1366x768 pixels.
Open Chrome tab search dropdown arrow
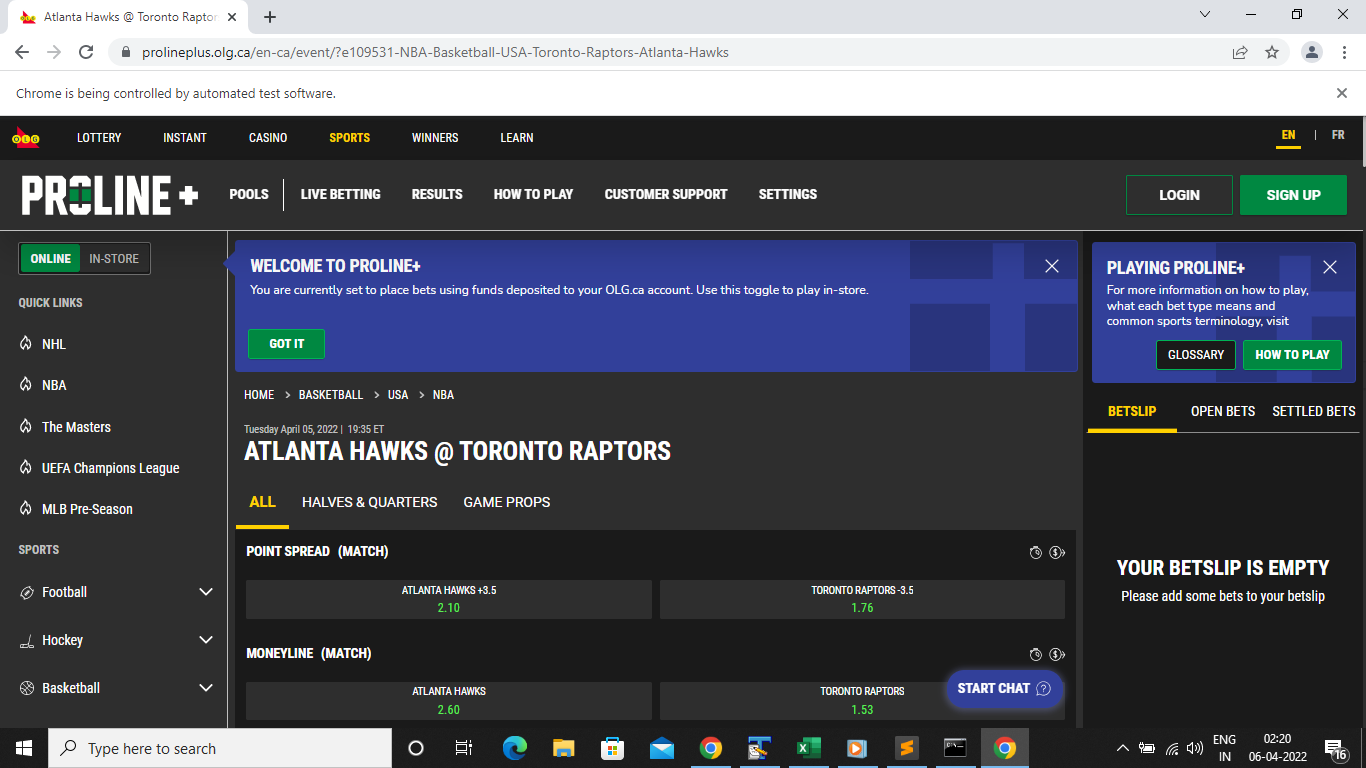pos(1204,15)
